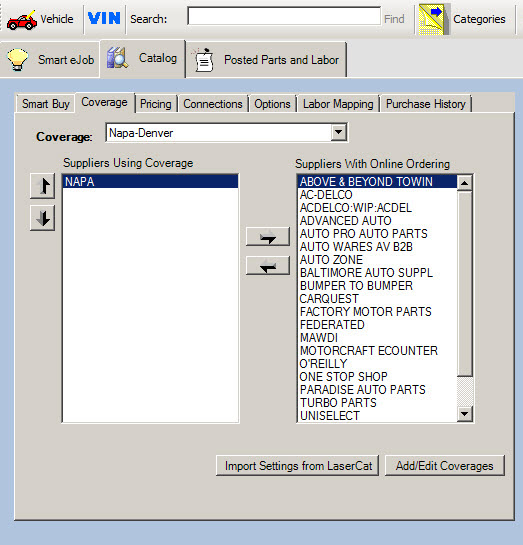Select the Smart eJob lightbulb icon
Image resolution: width=523 pixels, height=545 pixels.
pos(18,59)
